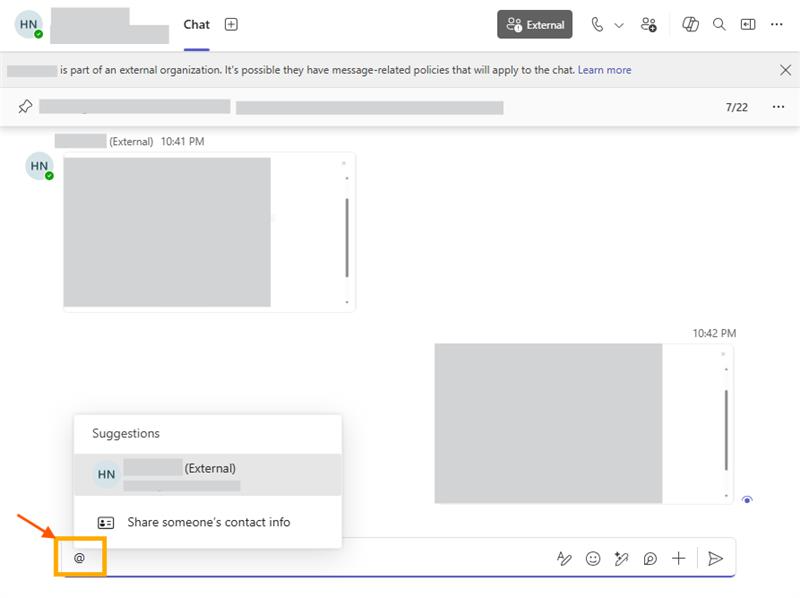This screenshot has height=598, width=800.
Task: Click the 7/22 pinned message date
Action: tap(737, 107)
